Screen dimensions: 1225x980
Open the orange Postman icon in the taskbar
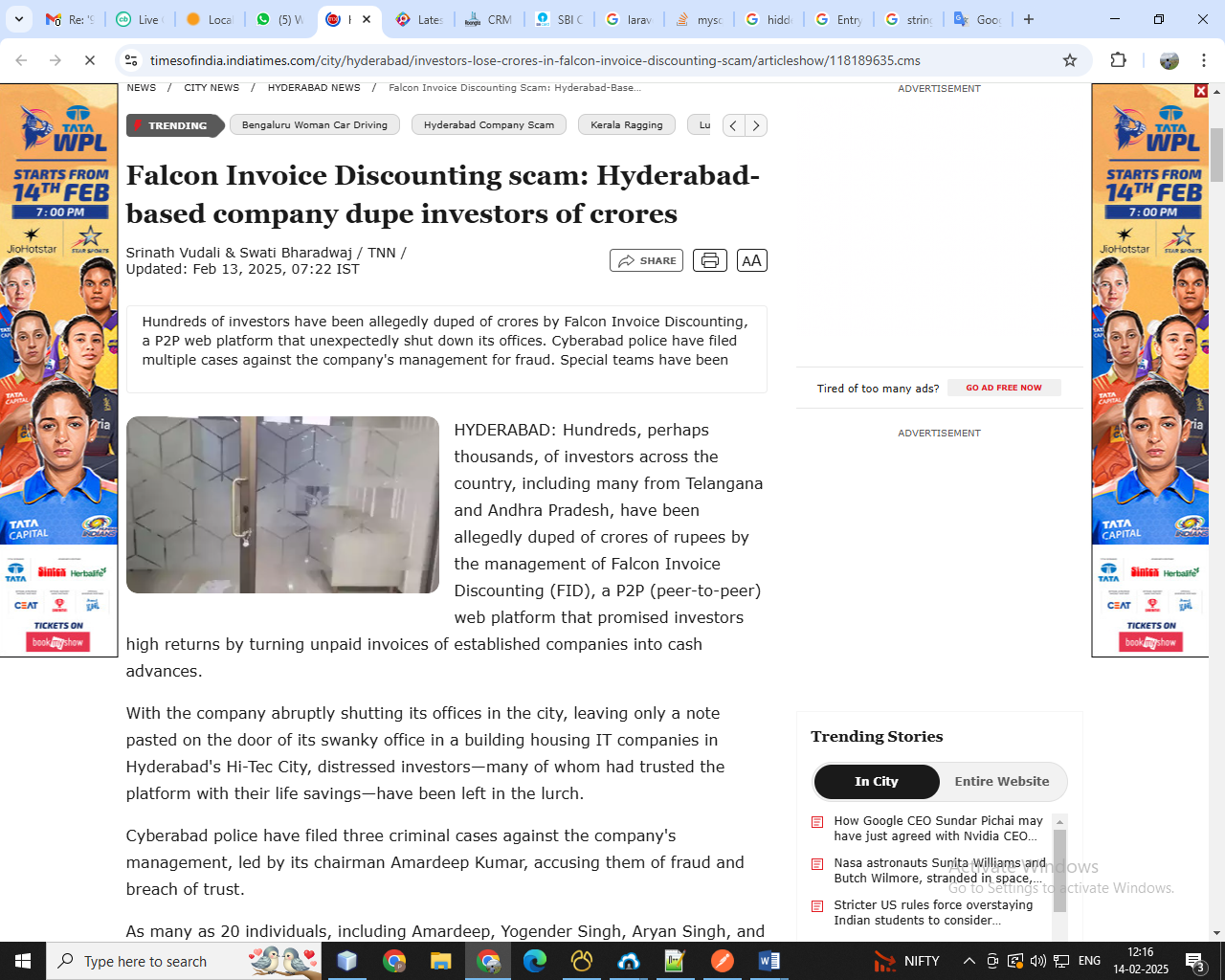tap(722, 961)
